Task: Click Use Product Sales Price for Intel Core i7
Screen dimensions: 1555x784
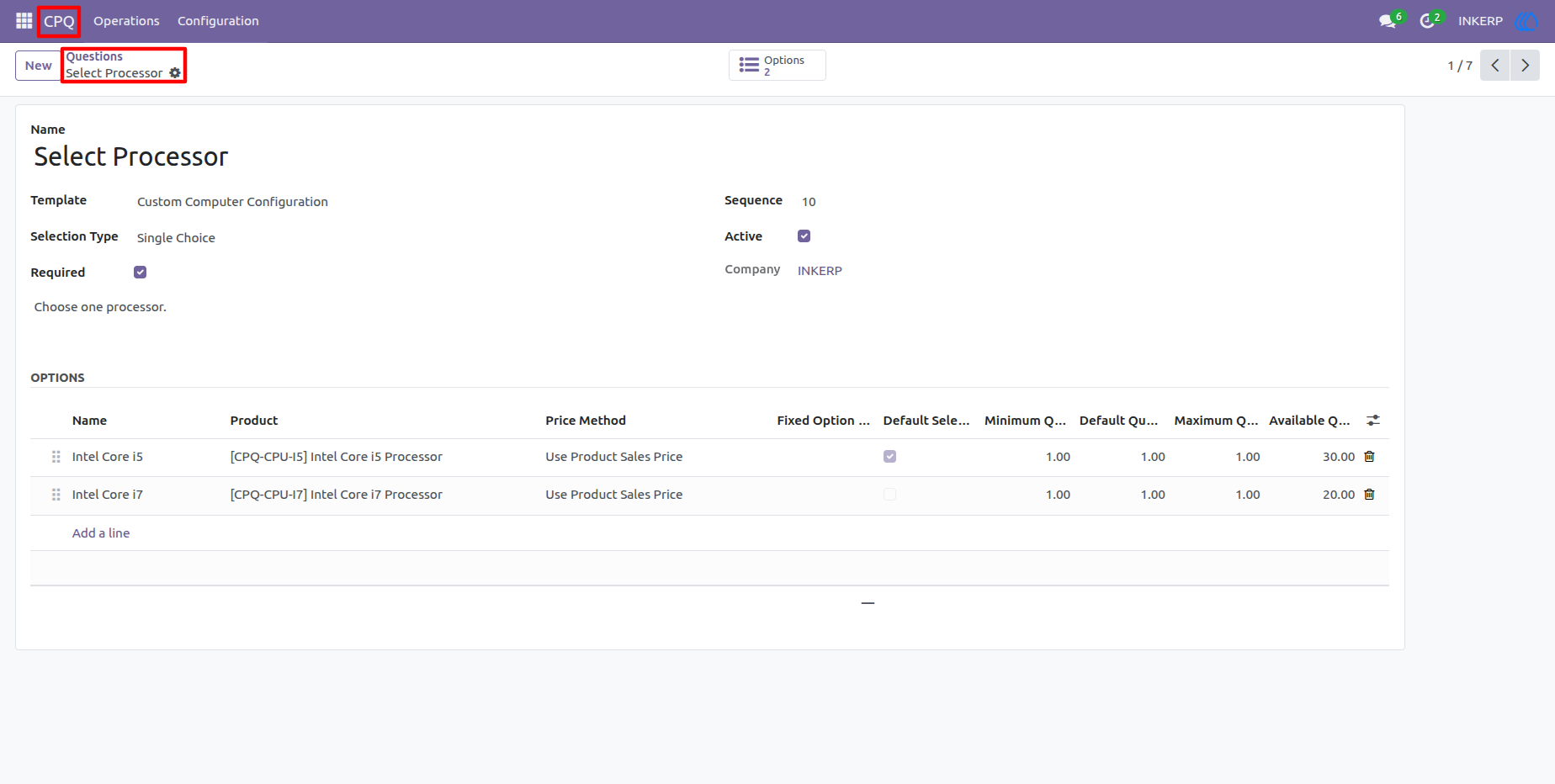Action: tap(614, 495)
